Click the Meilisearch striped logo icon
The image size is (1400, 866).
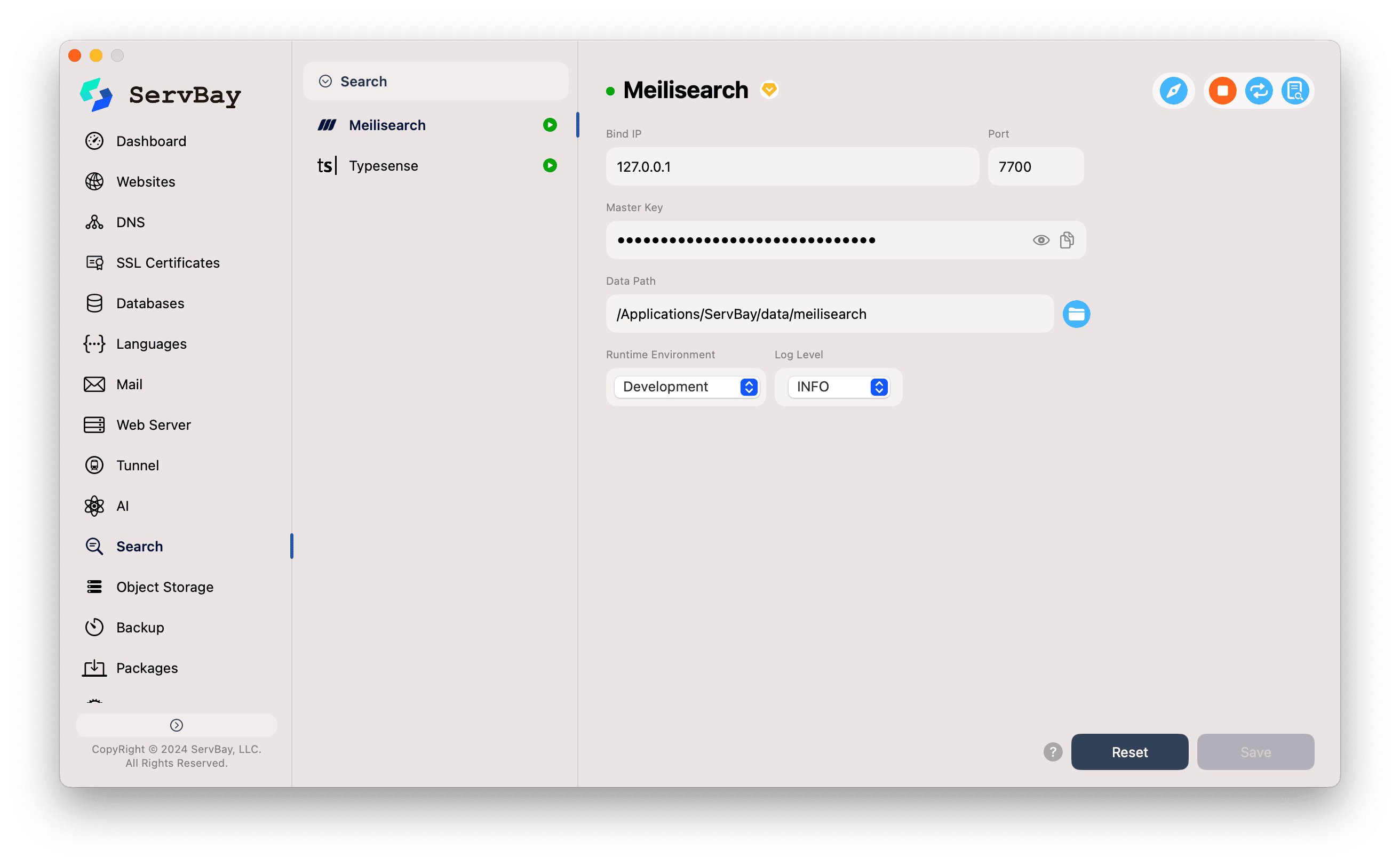(x=327, y=125)
